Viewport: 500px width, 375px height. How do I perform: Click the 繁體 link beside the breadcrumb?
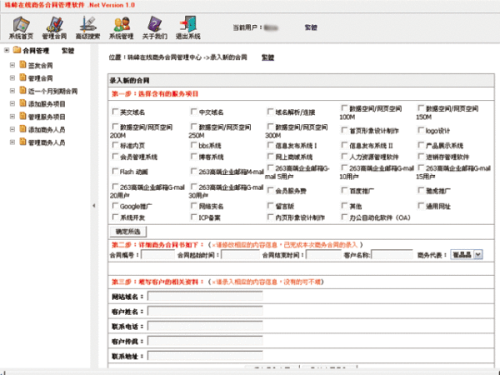pyautogui.click(x=268, y=58)
